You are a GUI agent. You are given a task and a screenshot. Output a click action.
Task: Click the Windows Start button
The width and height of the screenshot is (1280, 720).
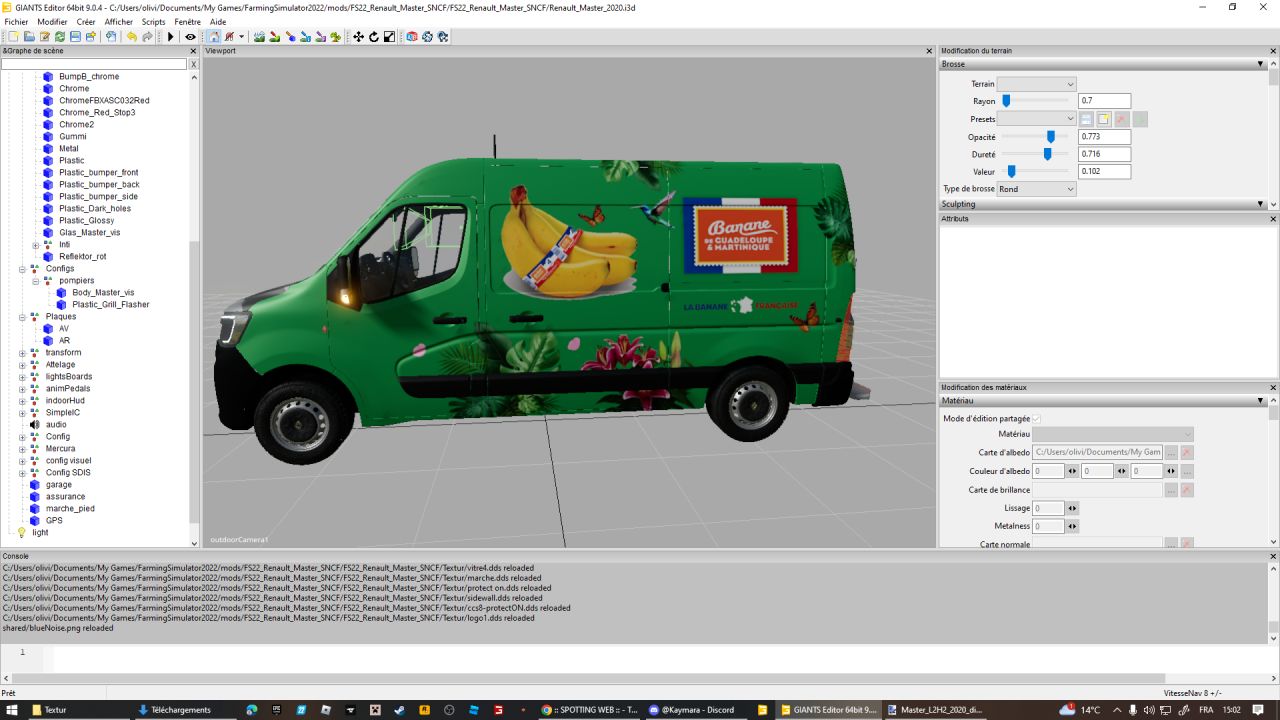10,710
